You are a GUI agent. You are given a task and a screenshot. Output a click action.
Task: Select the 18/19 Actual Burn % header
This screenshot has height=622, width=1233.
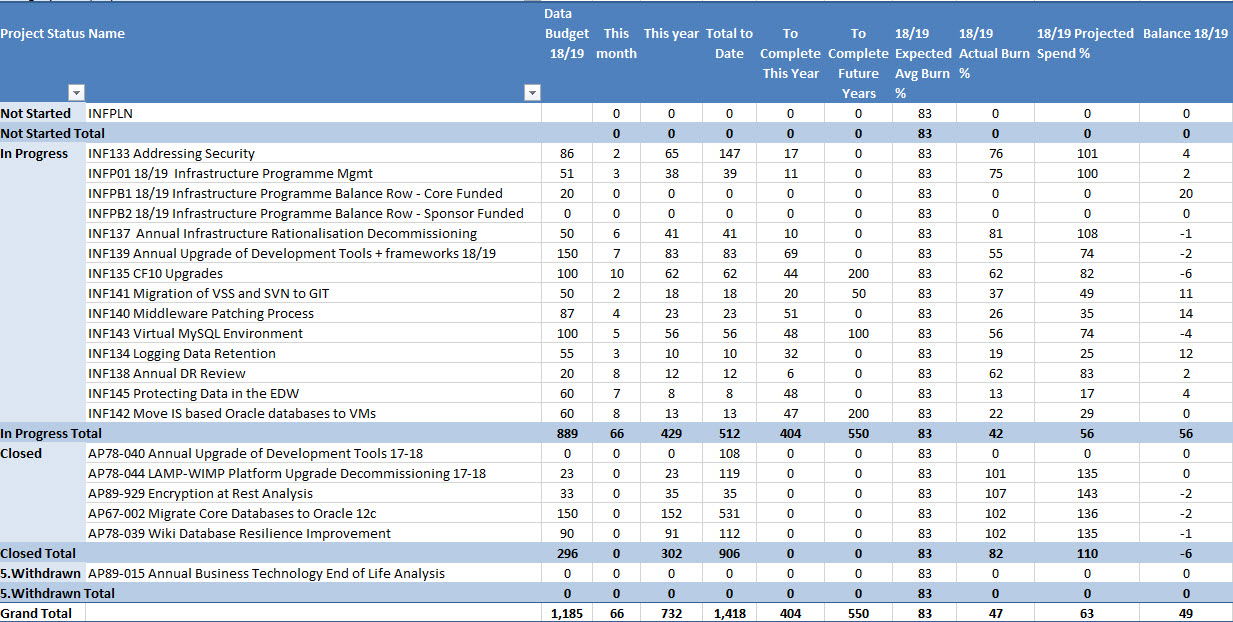994,53
